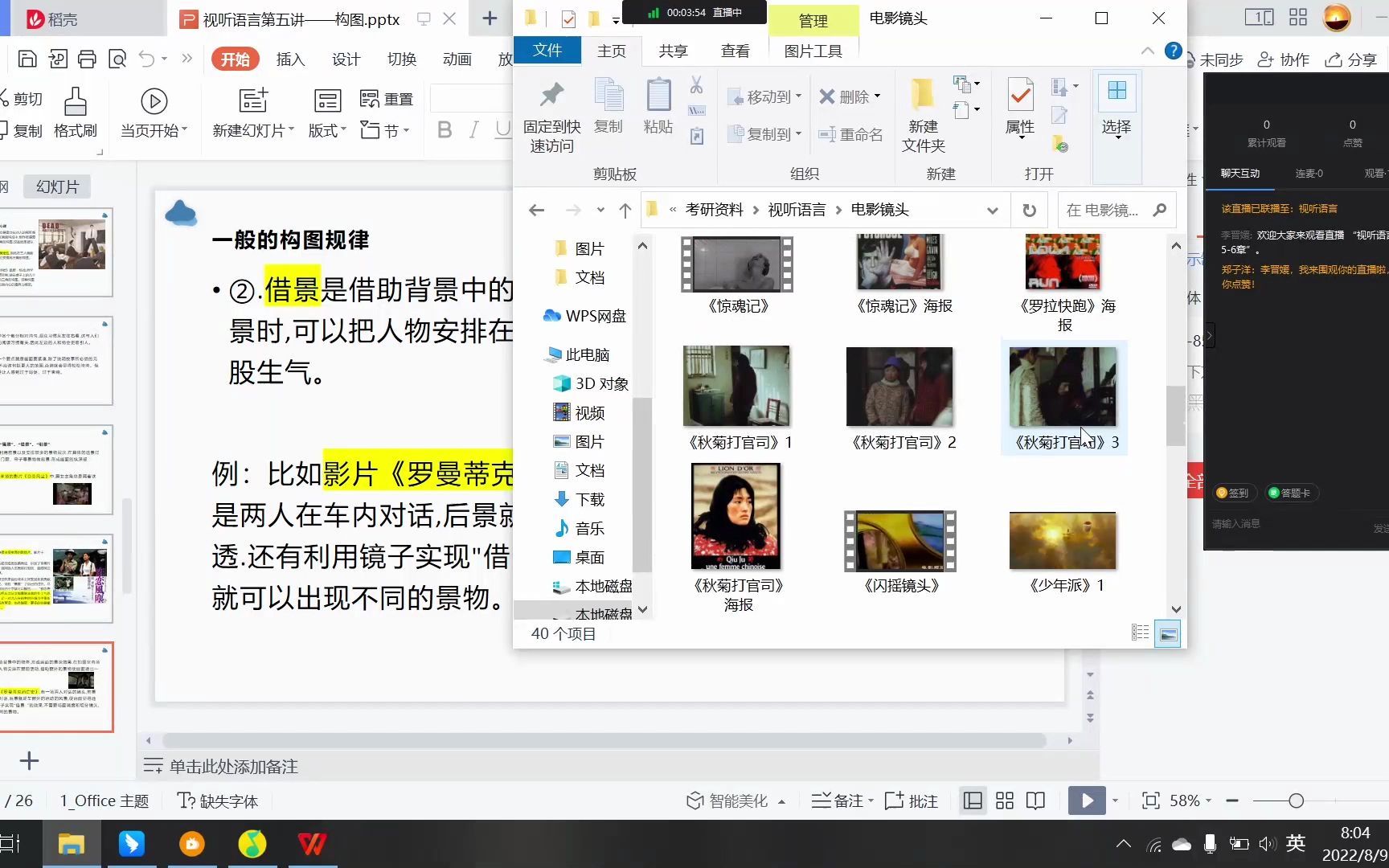1389x868 pixels.
Task: Switch to 查看 tab in Explorer
Action: coord(735,51)
